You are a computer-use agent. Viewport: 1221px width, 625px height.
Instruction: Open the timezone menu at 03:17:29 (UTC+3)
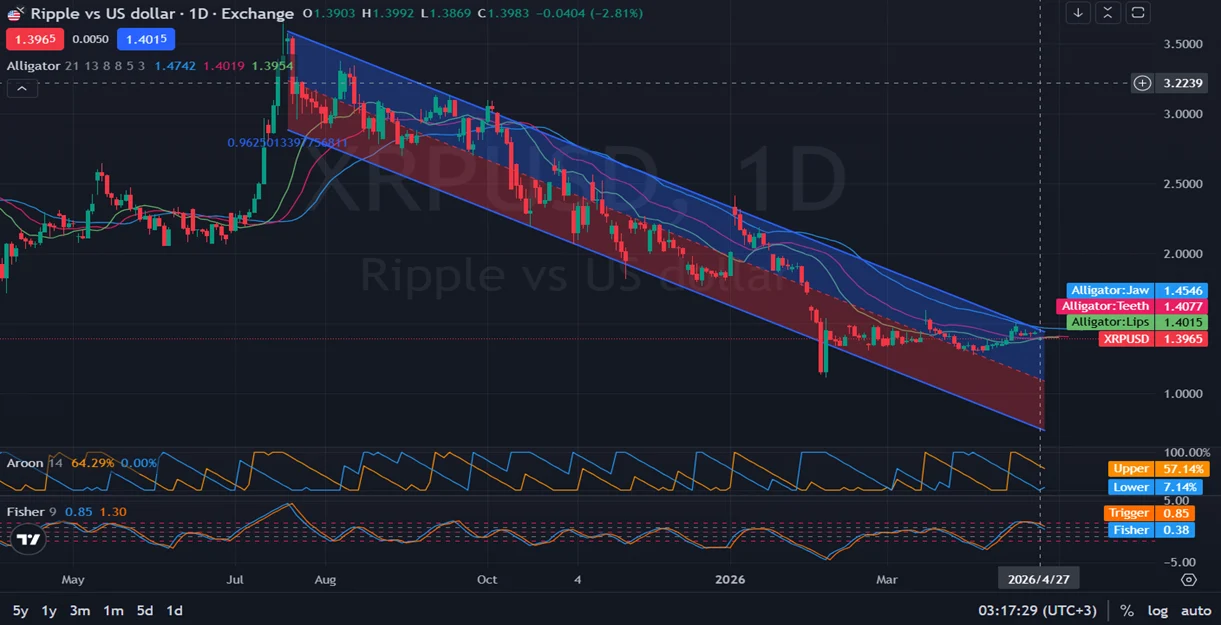pyautogui.click(x=1040, y=610)
